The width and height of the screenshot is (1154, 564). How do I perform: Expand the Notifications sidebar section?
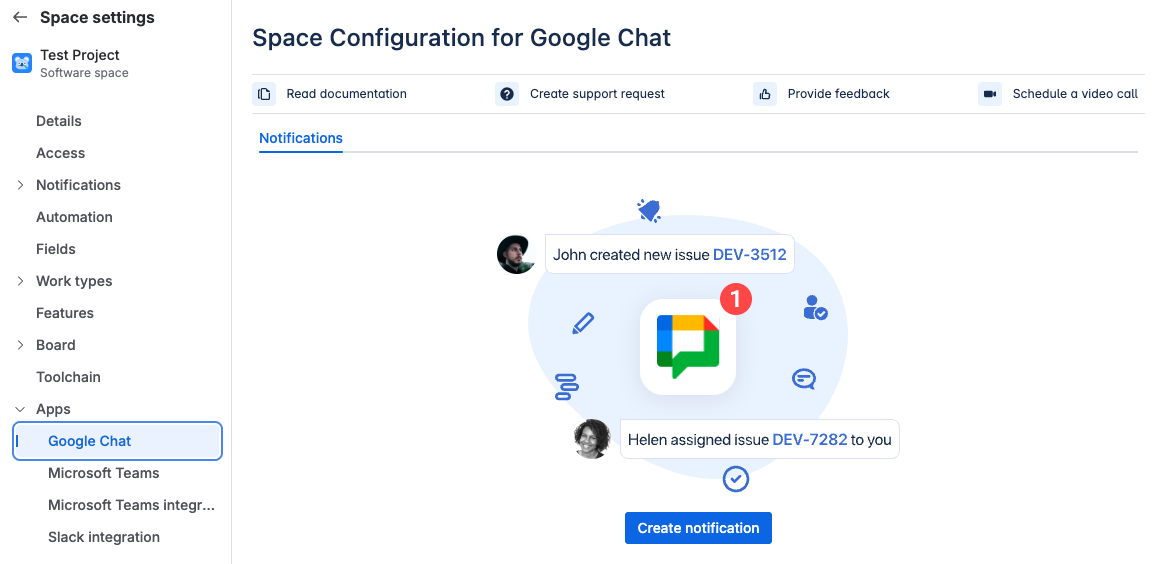coord(21,185)
